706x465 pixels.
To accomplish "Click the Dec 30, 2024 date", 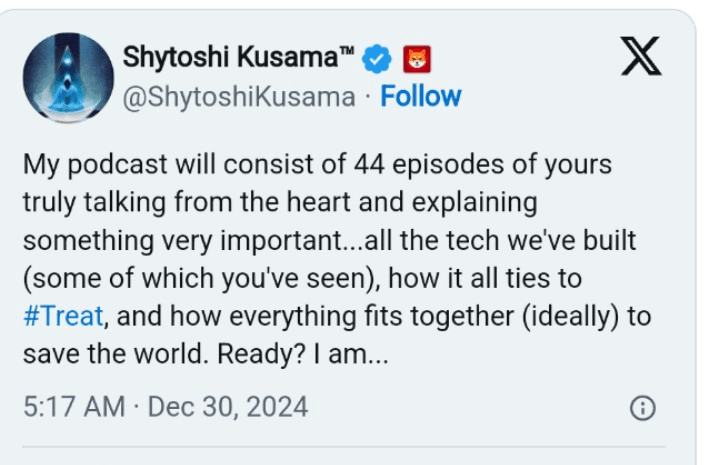I will 227,408.
